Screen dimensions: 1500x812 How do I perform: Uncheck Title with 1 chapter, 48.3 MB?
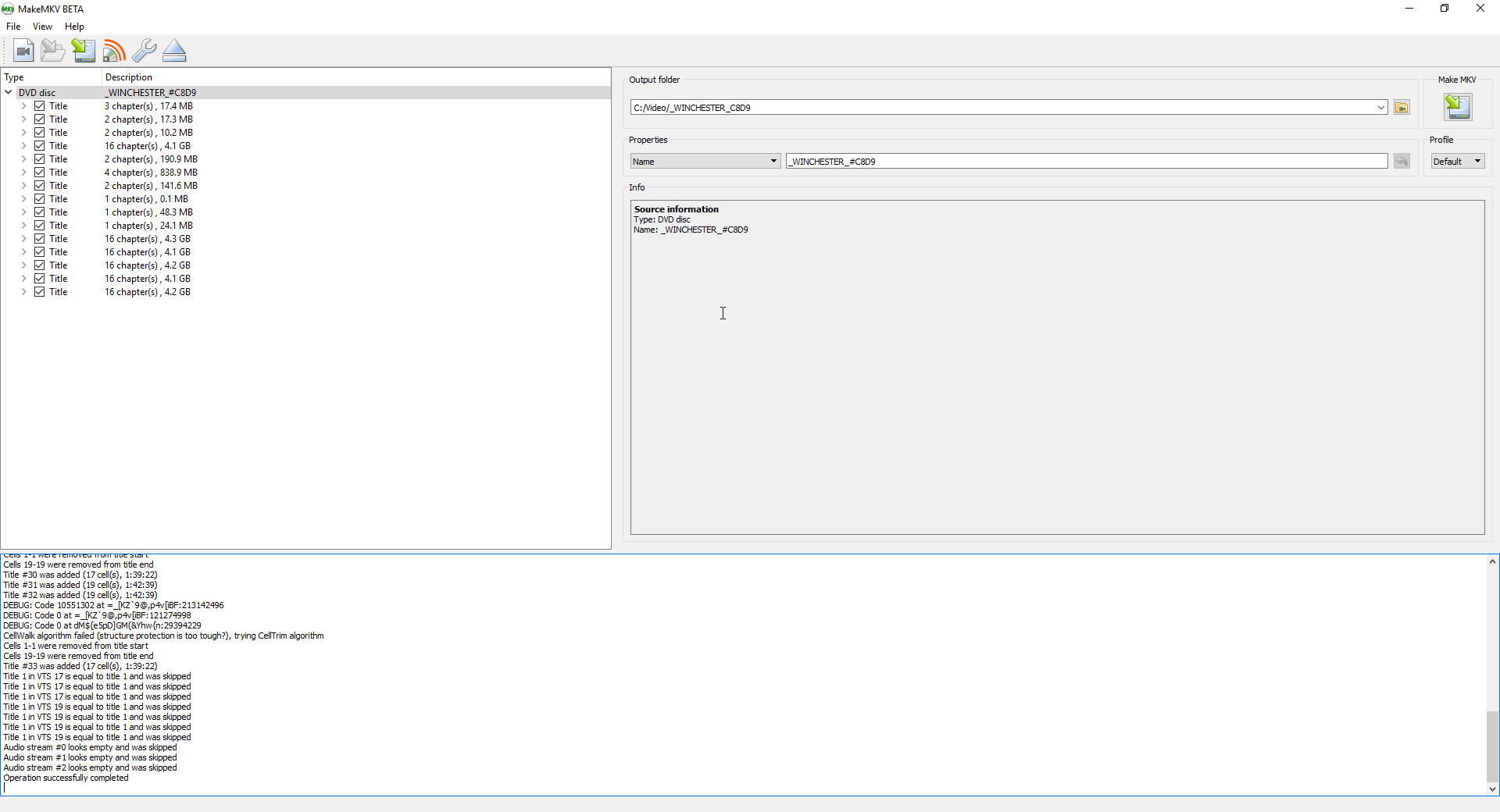click(39, 212)
